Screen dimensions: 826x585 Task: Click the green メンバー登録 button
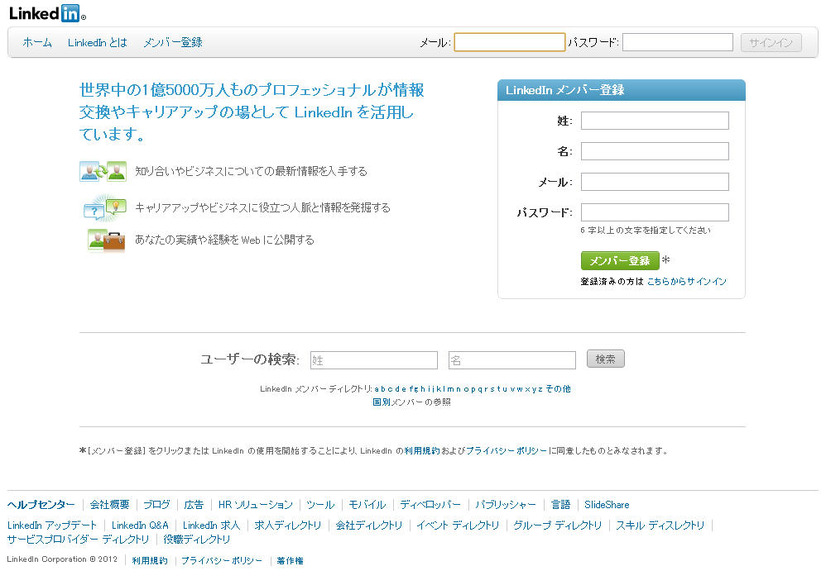(620, 261)
